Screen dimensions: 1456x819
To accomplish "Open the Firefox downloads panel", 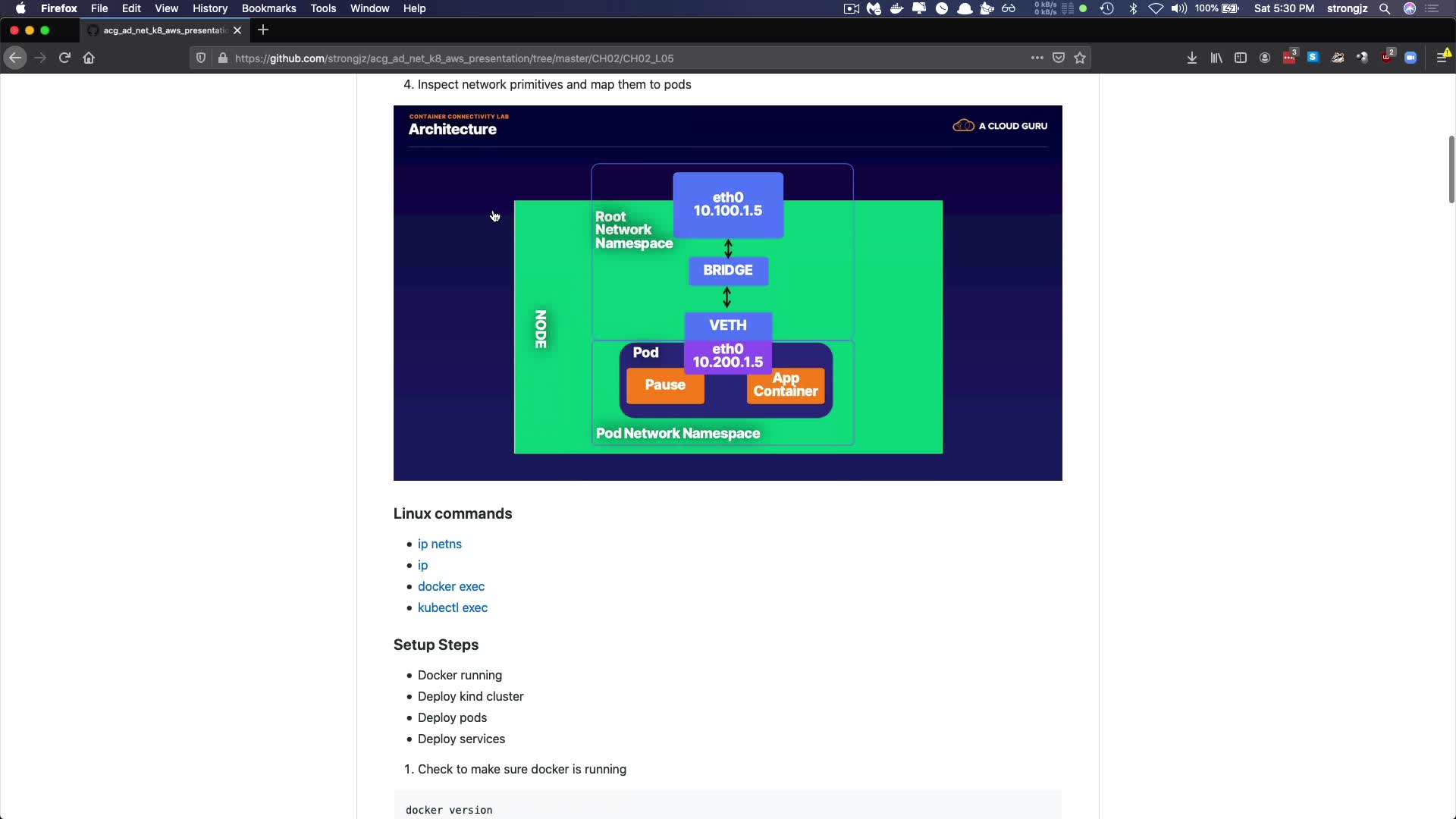I will (1191, 58).
